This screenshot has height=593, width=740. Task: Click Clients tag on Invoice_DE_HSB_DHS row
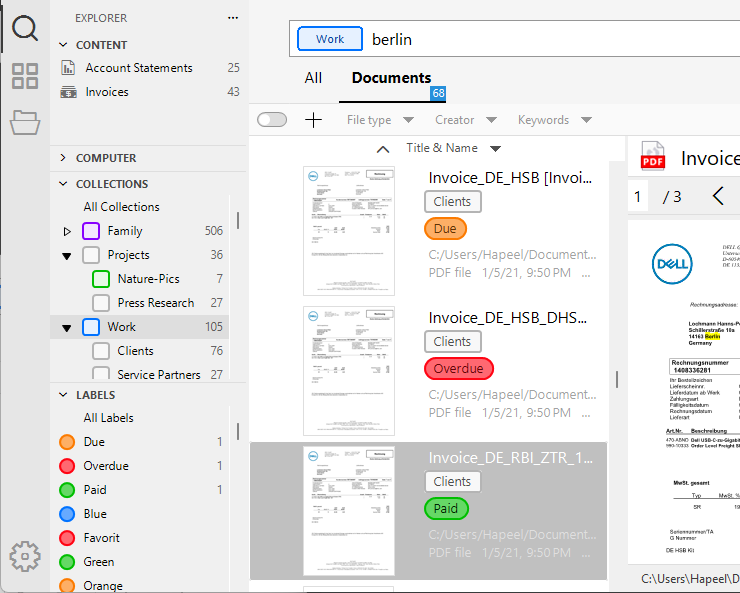click(453, 342)
